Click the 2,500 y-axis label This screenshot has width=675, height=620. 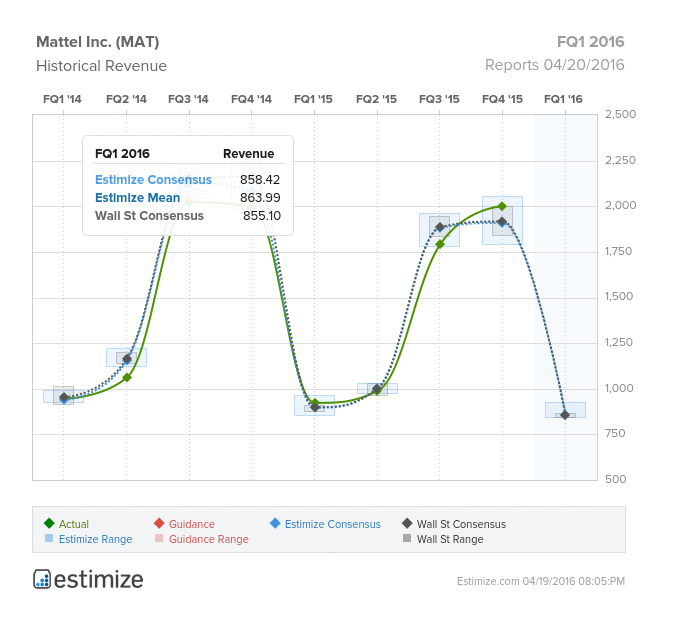(x=620, y=114)
